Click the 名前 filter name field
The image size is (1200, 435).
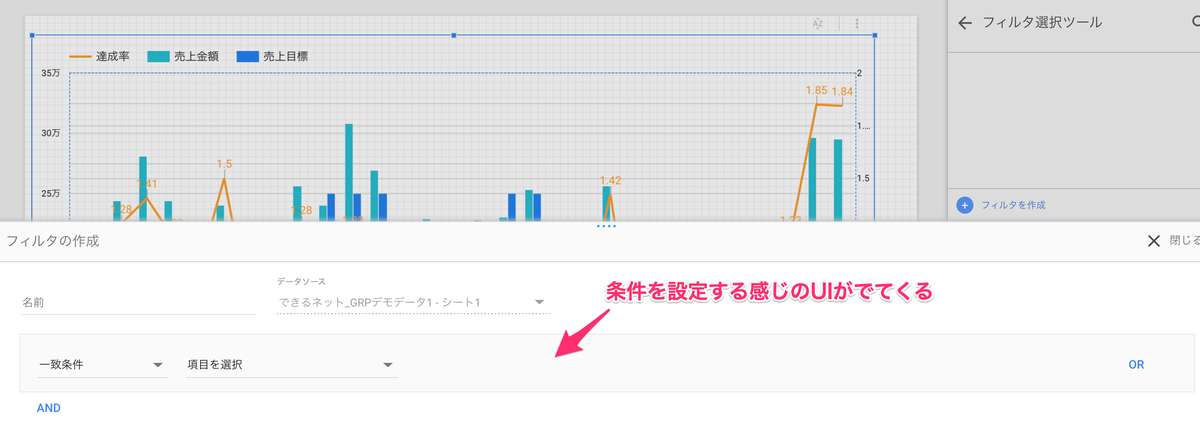[139, 302]
